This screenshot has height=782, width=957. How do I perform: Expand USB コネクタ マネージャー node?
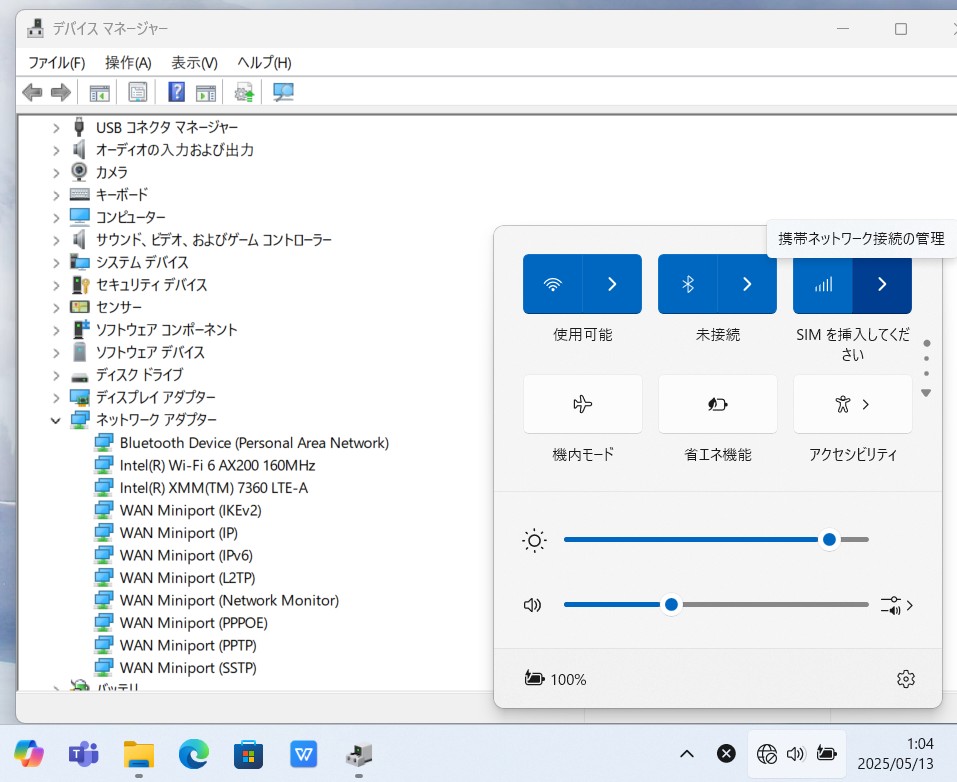coord(56,128)
